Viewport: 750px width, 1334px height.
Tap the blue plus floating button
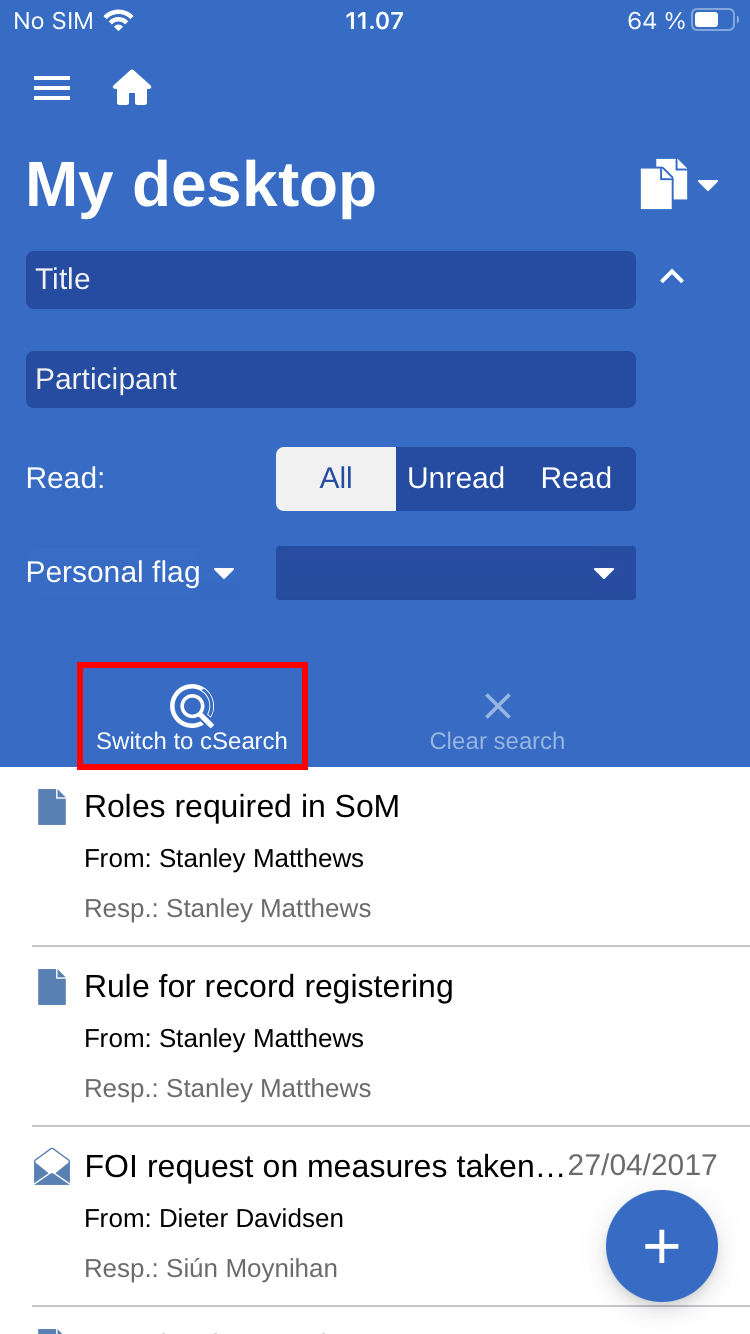(661, 1246)
